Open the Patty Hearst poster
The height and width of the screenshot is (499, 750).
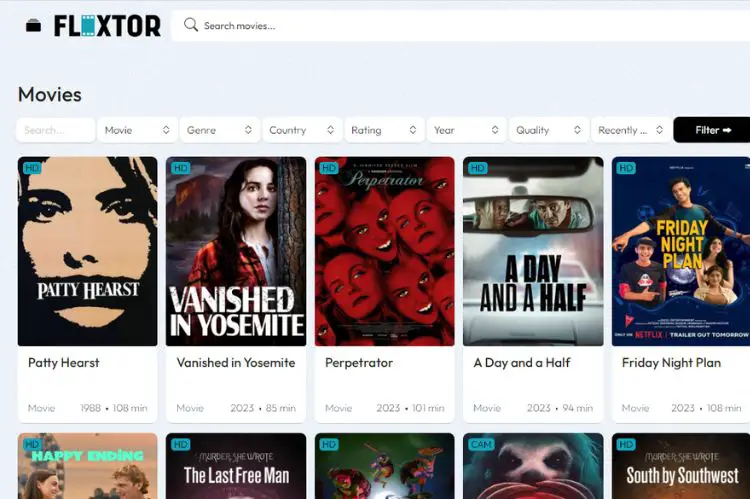coord(88,251)
